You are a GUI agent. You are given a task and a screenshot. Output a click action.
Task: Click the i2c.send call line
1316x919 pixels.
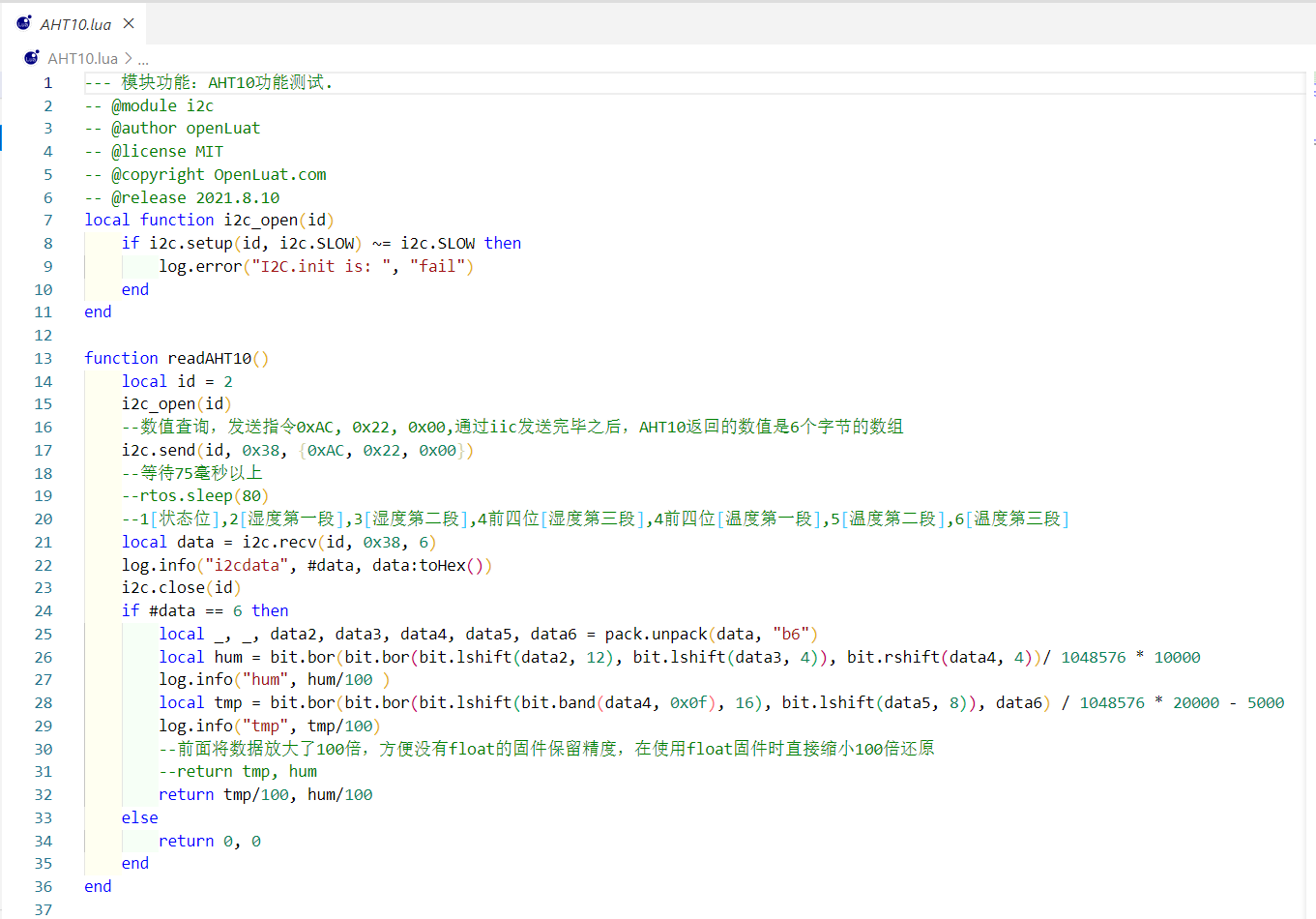tap(298, 450)
